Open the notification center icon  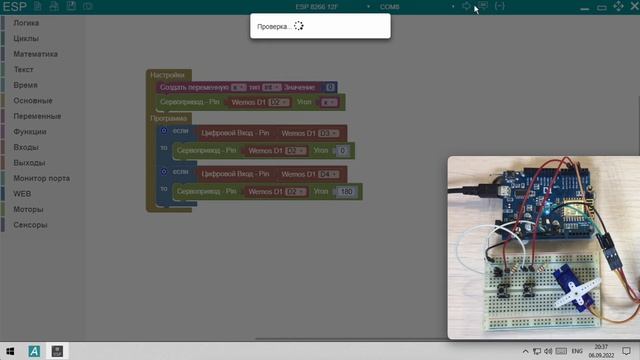coord(626,351)
